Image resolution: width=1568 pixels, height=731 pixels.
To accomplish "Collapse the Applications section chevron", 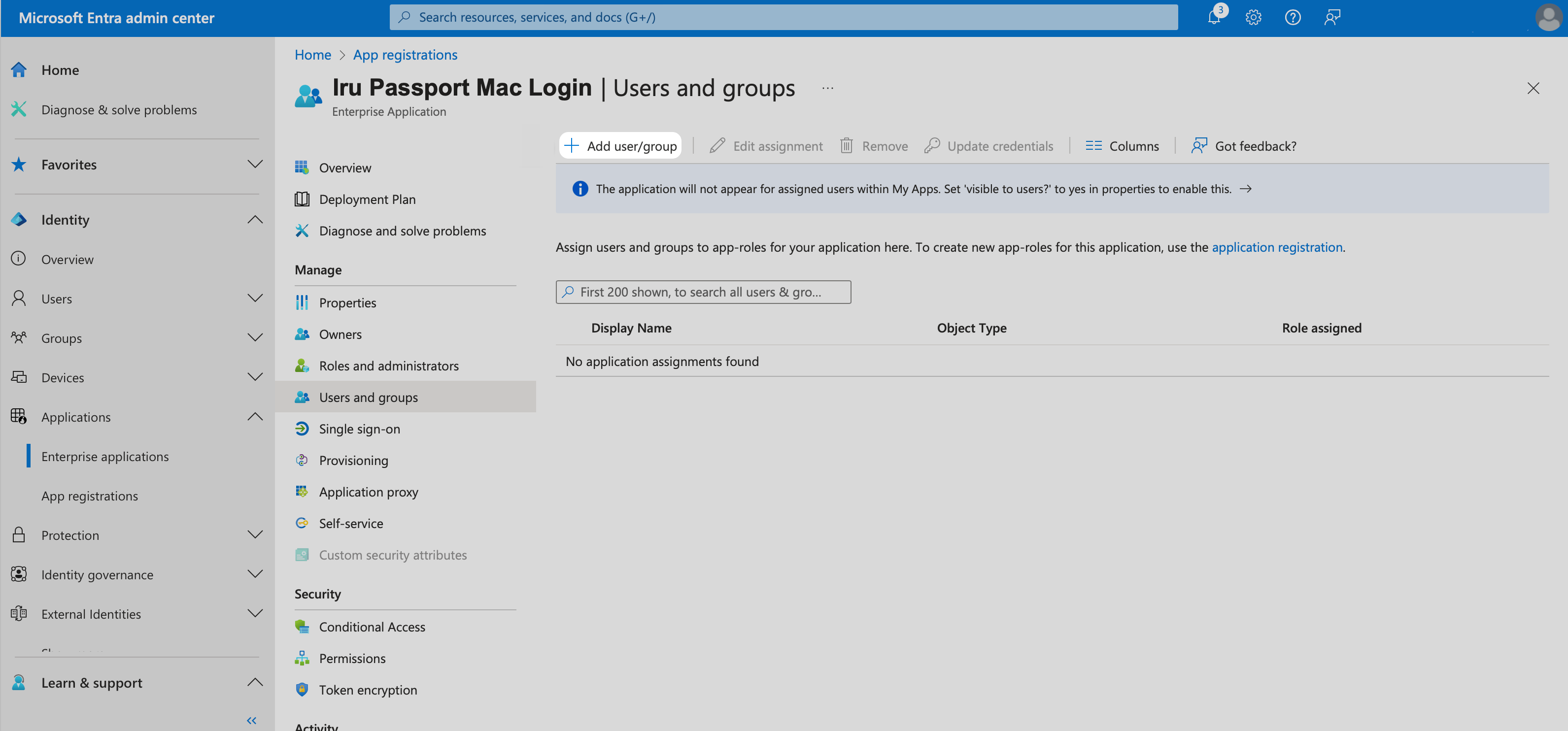I will point(255,417).
